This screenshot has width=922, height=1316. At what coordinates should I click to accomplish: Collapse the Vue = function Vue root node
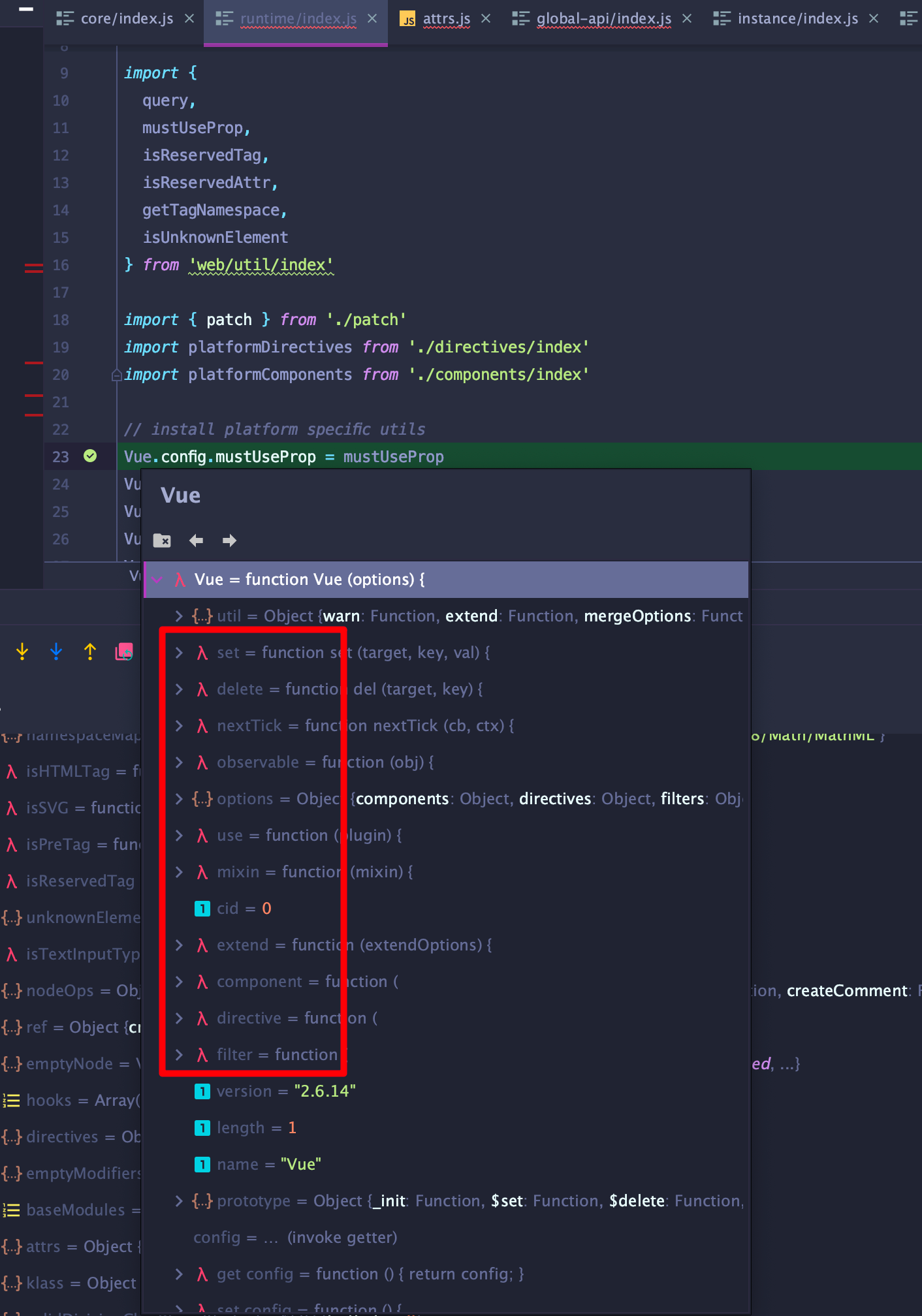[x=157, y=580]
